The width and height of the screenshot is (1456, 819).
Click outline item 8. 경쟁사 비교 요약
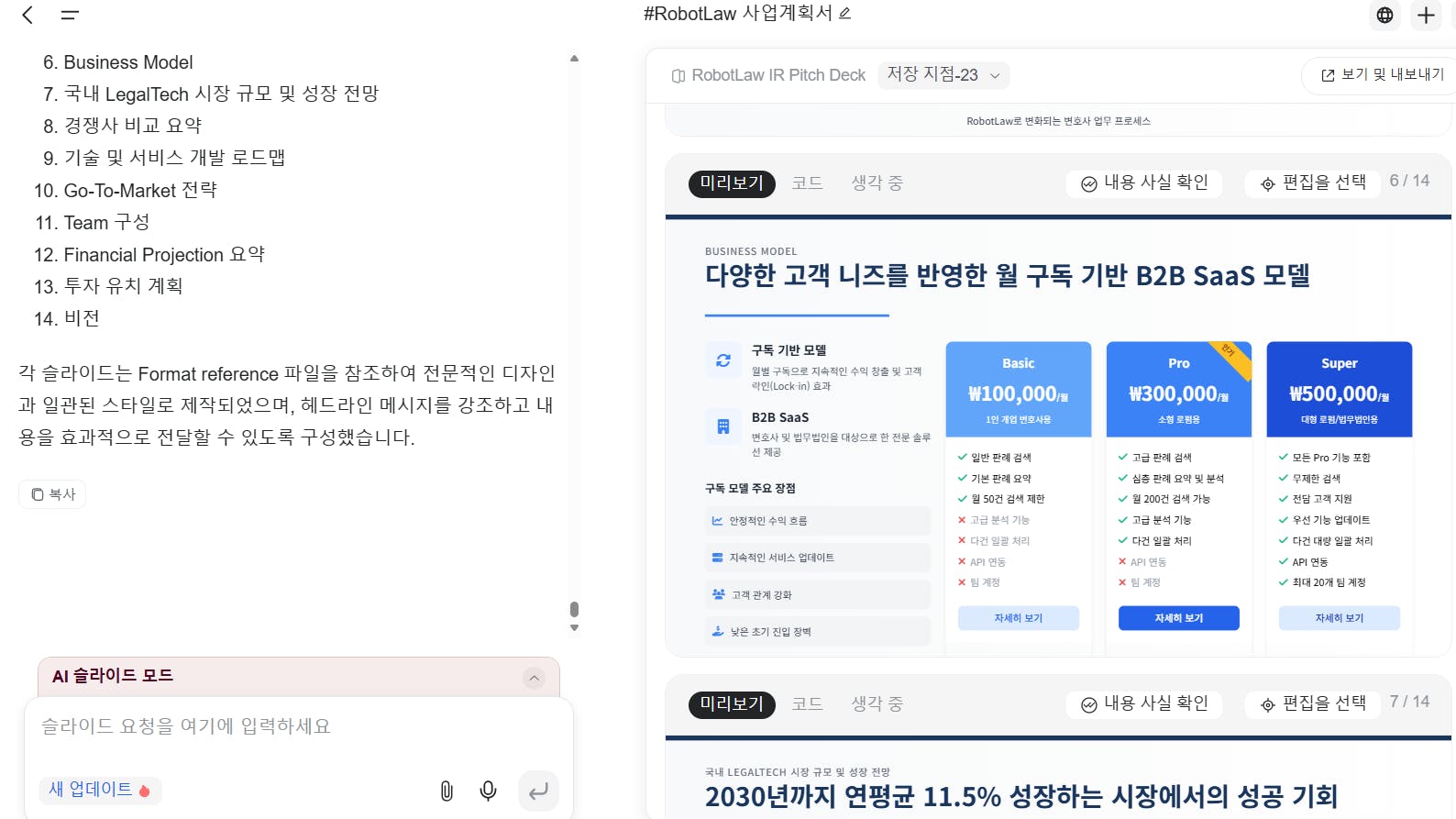(122, 126)
